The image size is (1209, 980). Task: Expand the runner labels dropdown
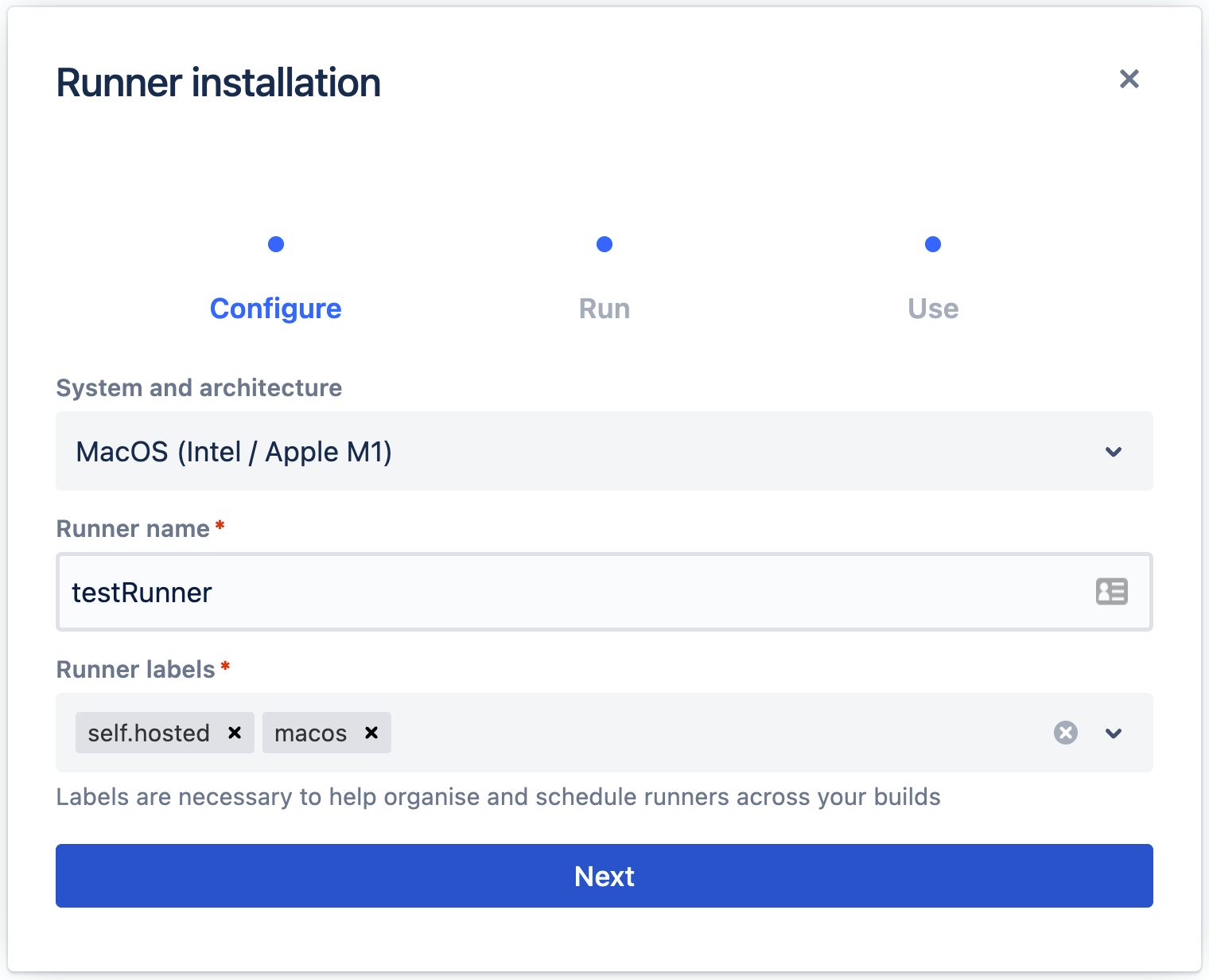pyautogui.click(x=1114, y=733)
